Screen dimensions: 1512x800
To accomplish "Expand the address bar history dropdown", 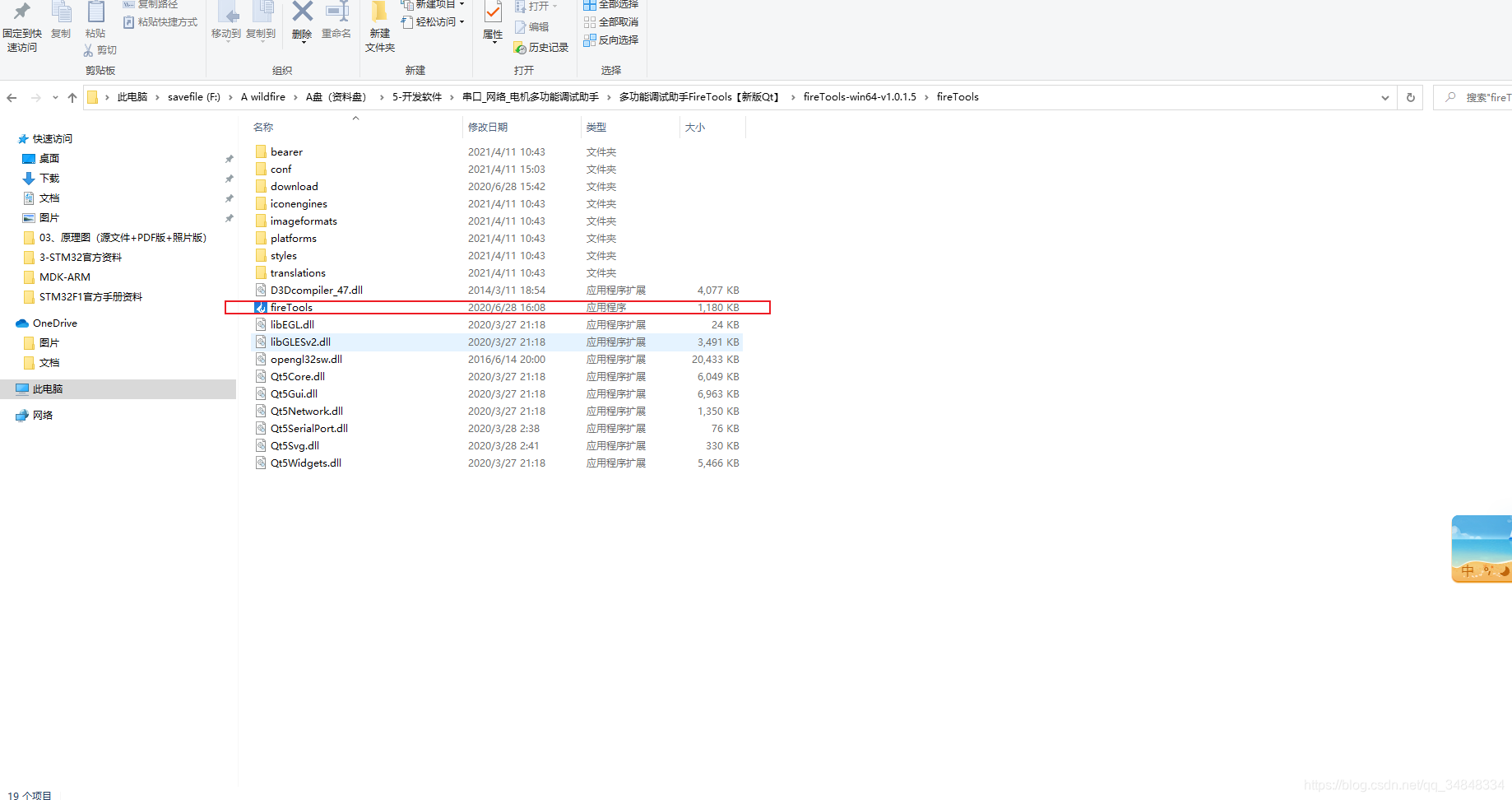I will pos(1385,97).
